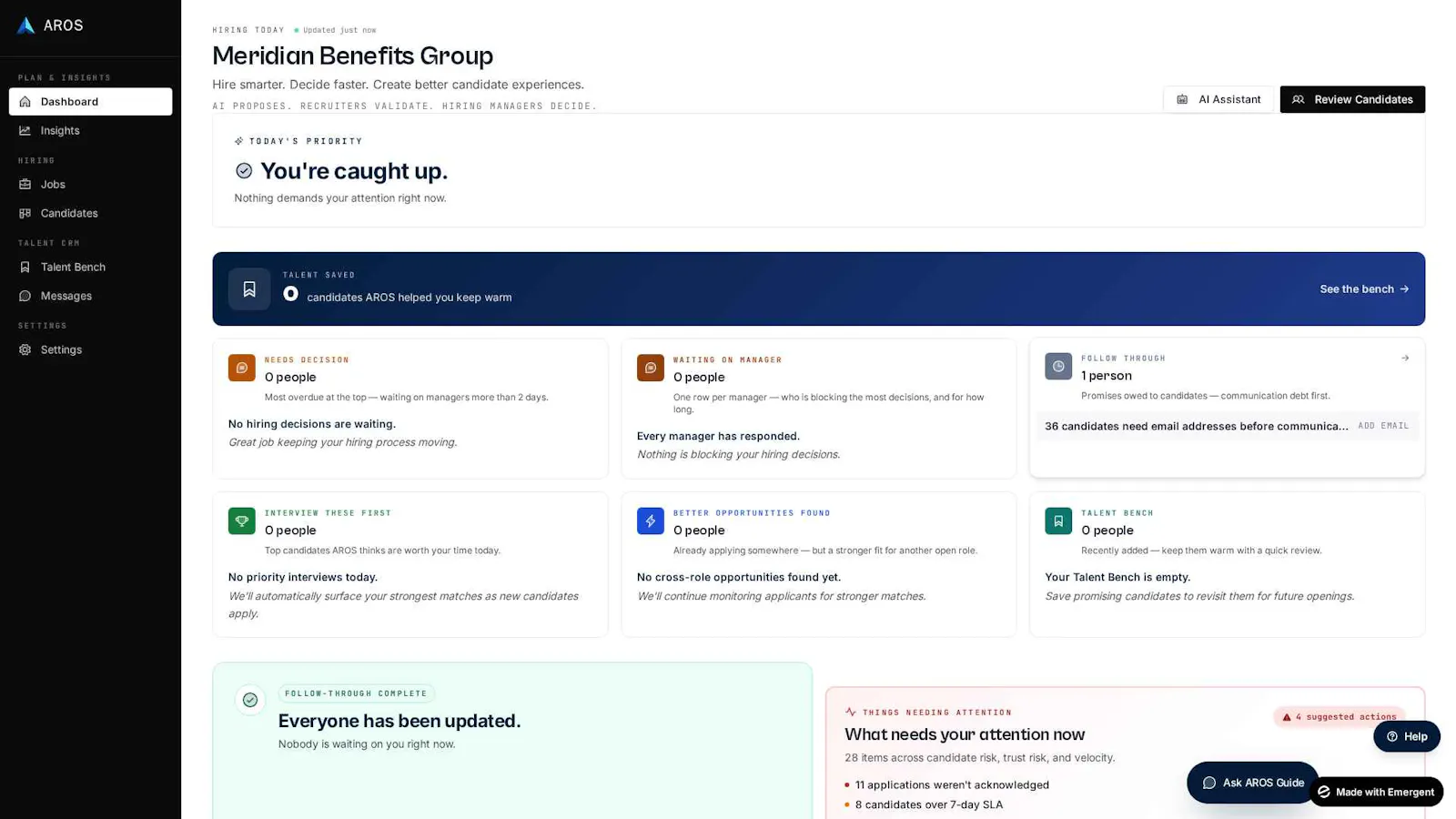
Task: Click the 'Updated just now' status
Action: pos(335,30)
